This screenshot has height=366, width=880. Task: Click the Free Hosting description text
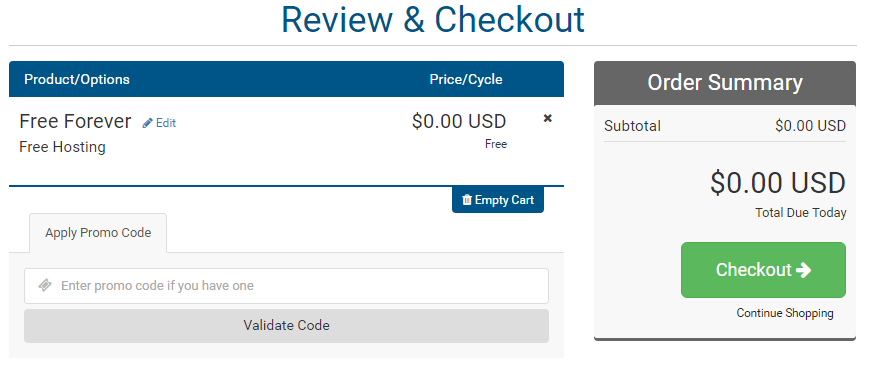(x=62, y=147)
